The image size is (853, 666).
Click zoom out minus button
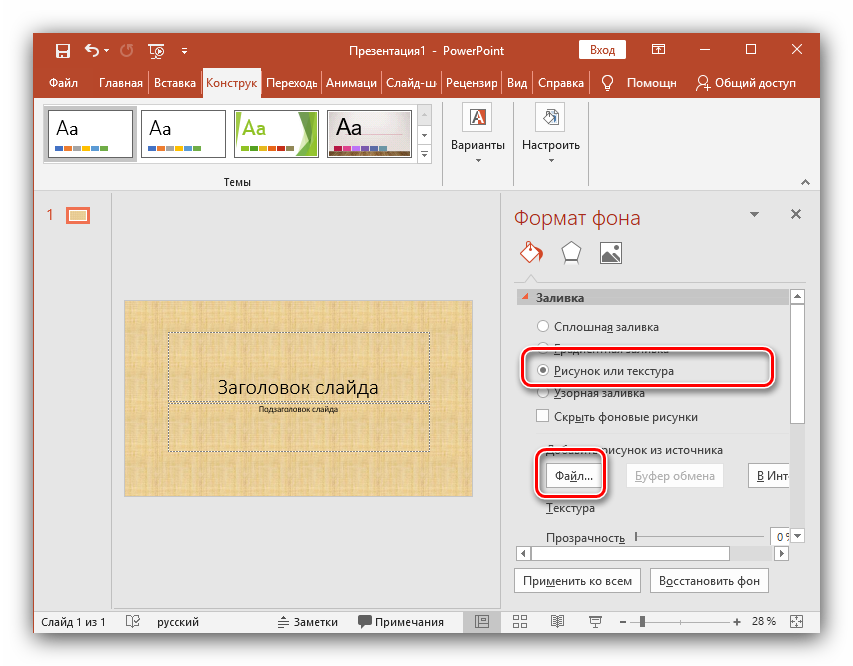[623, 621]
